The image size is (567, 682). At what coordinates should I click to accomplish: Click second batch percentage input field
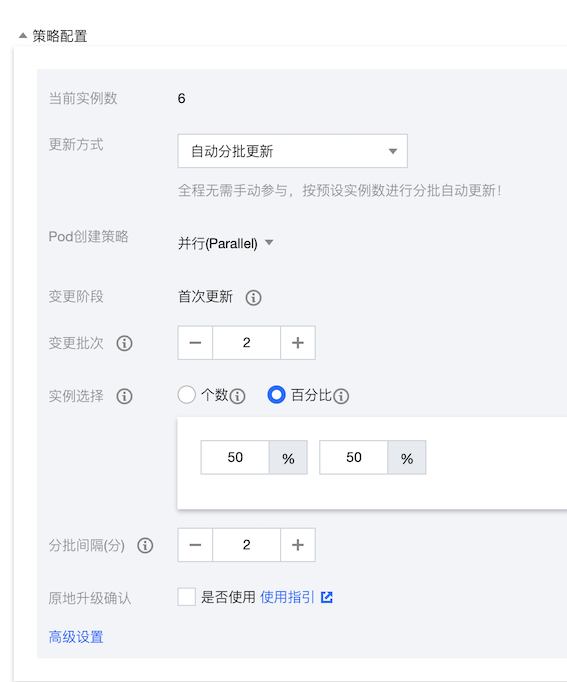(354, 457)
